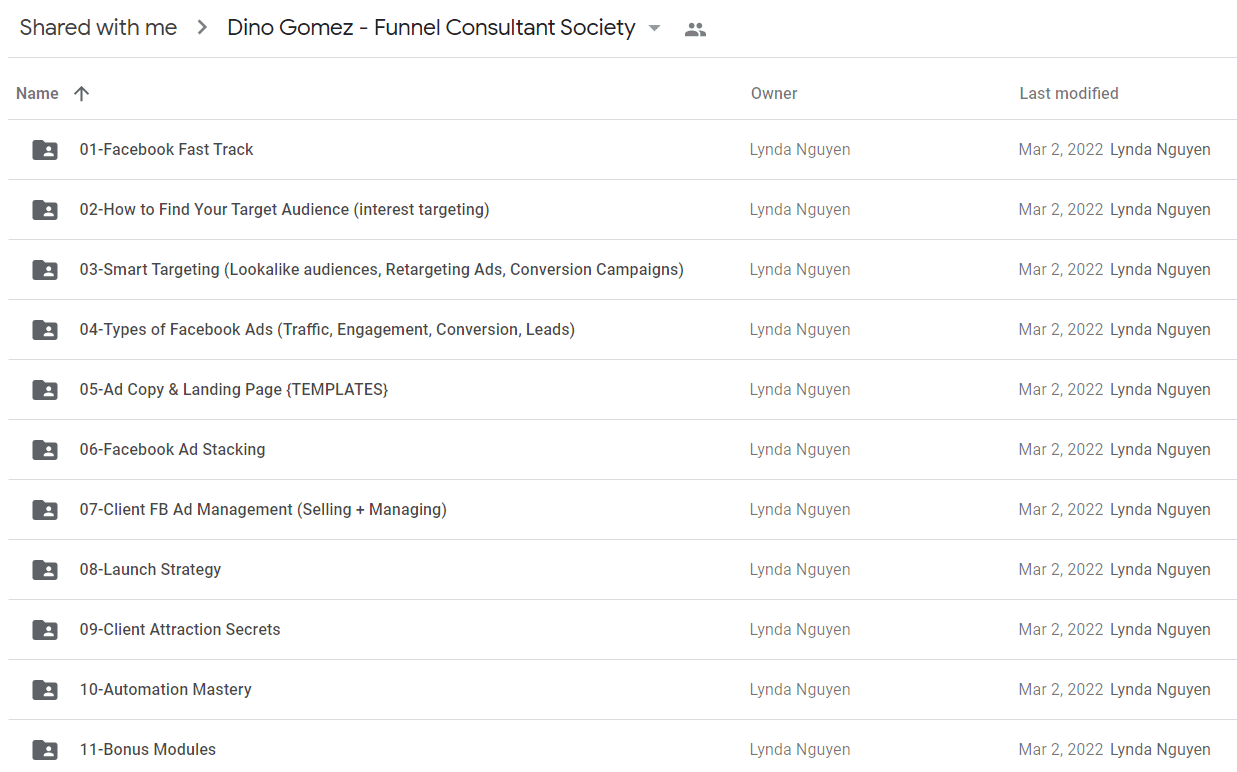1237x772 pixels.
Task: Select 01-Facebook Fast Track folder name
Action: [167, 149]
